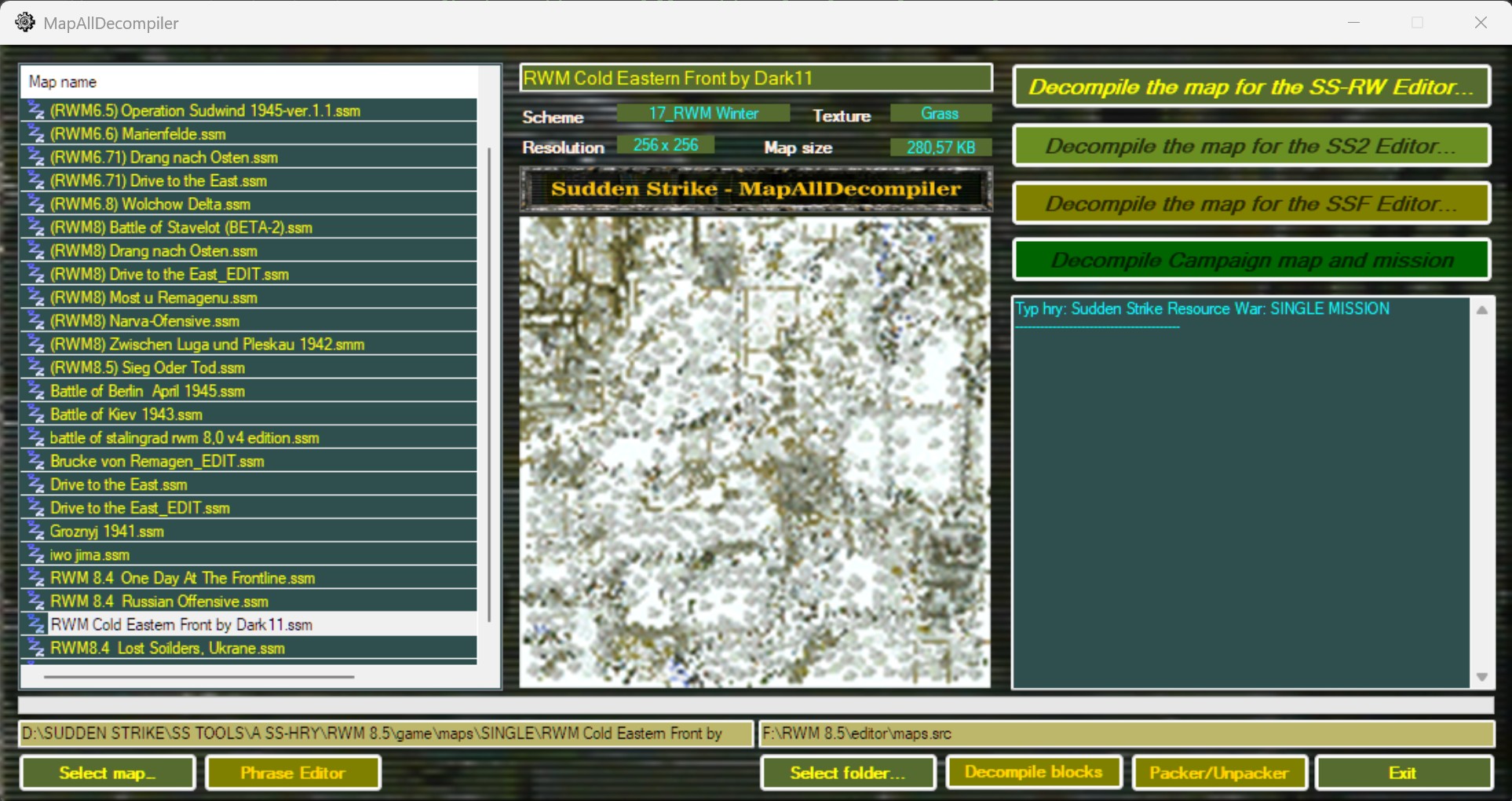Click file icon beside (RWM8) Most u Remagenu.ssm
The height and width of the screenshot is (801, 1512).
click(36, 298)
